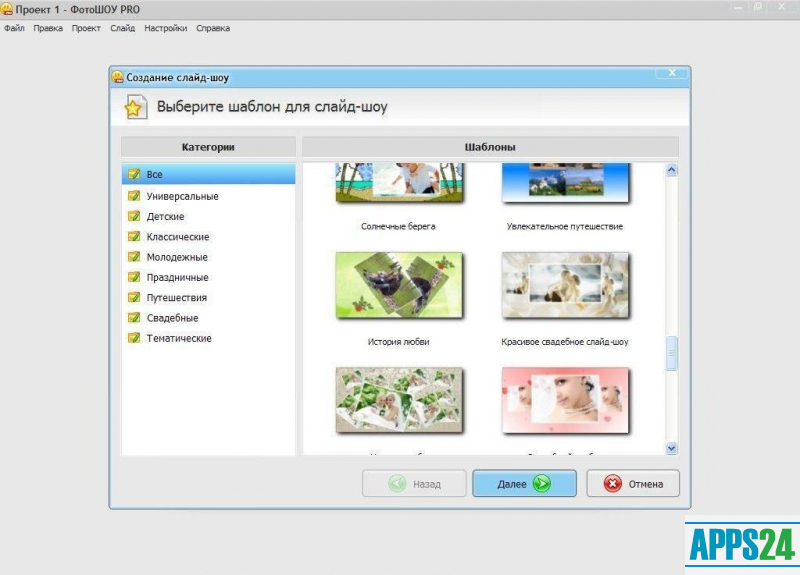Select the Путешествия category
The width and height of the screenshot is (800, 575).
pos(176,298)
